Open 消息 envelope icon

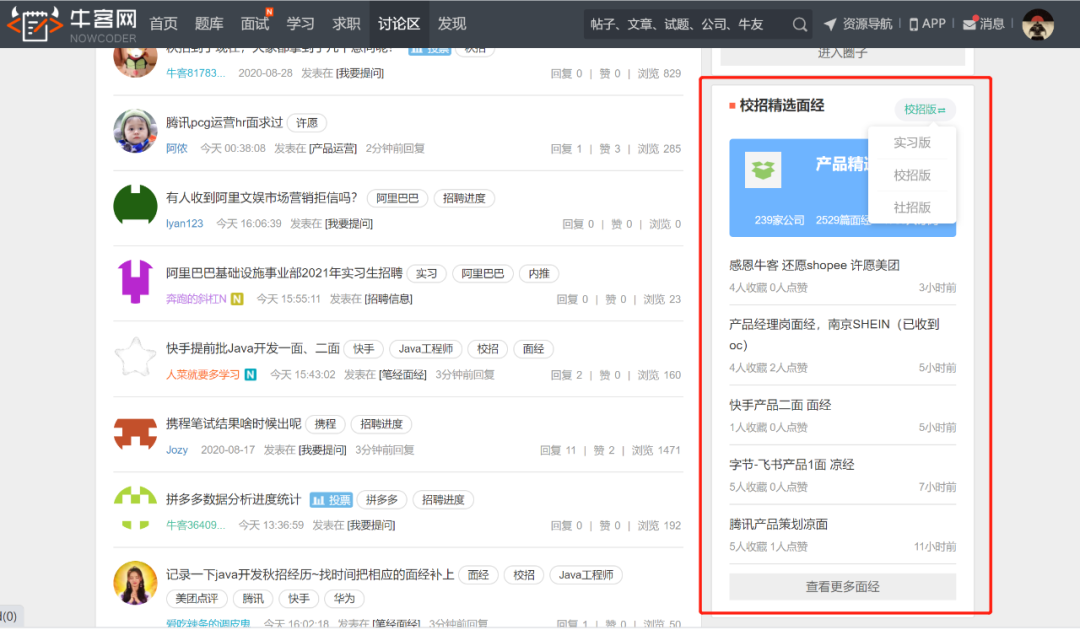970,23
